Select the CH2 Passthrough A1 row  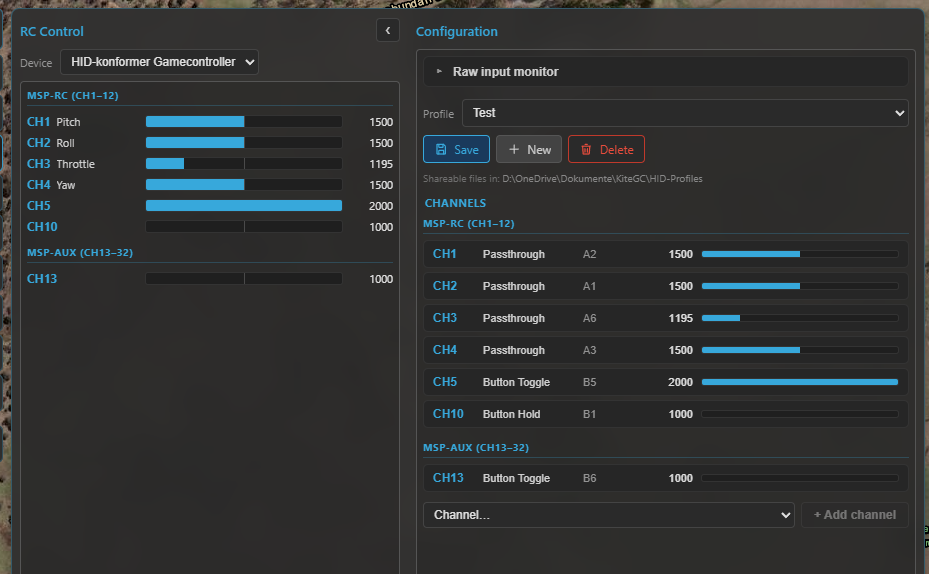[x=665, y=286]
